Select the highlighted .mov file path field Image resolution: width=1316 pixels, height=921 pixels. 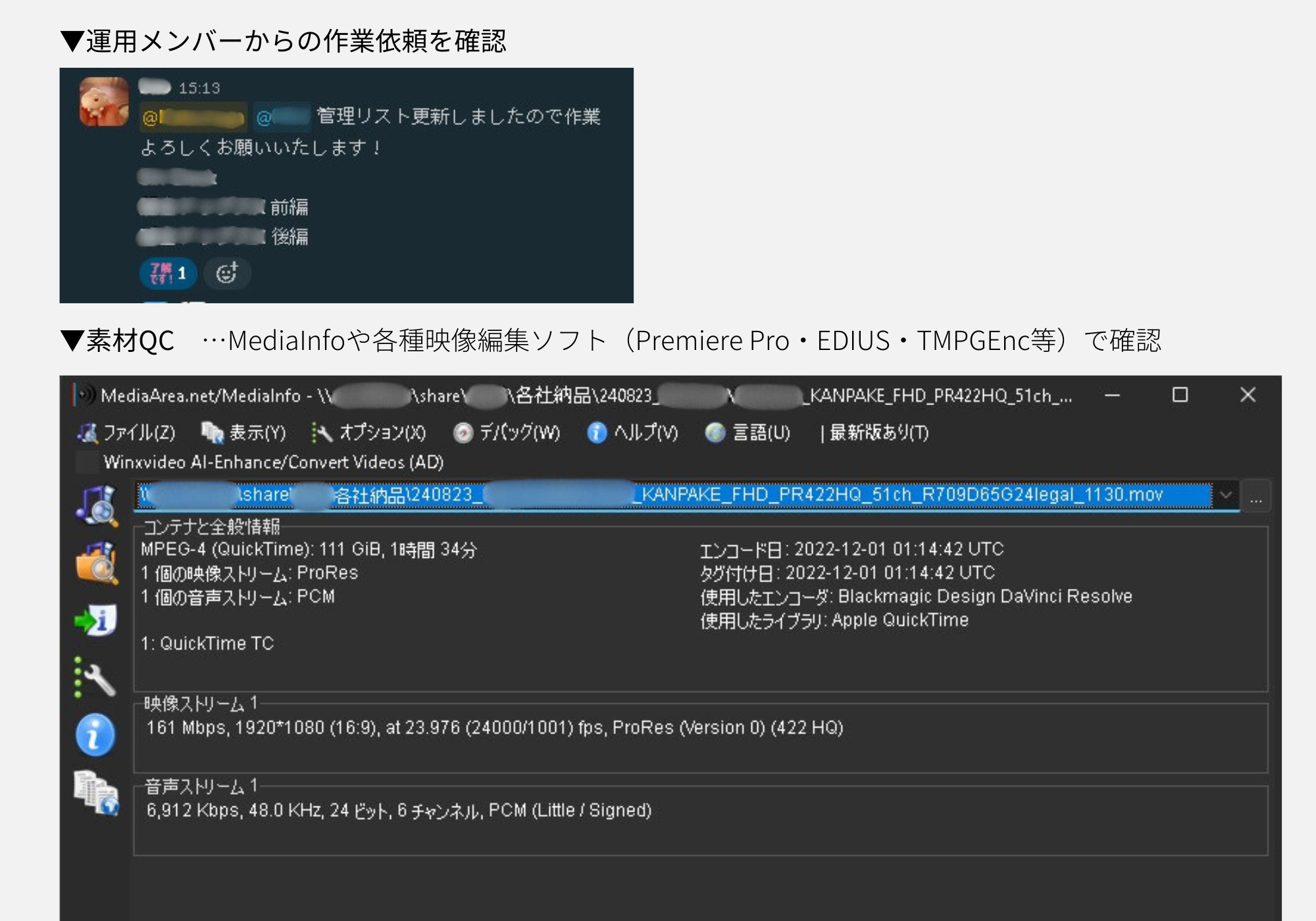674,495
